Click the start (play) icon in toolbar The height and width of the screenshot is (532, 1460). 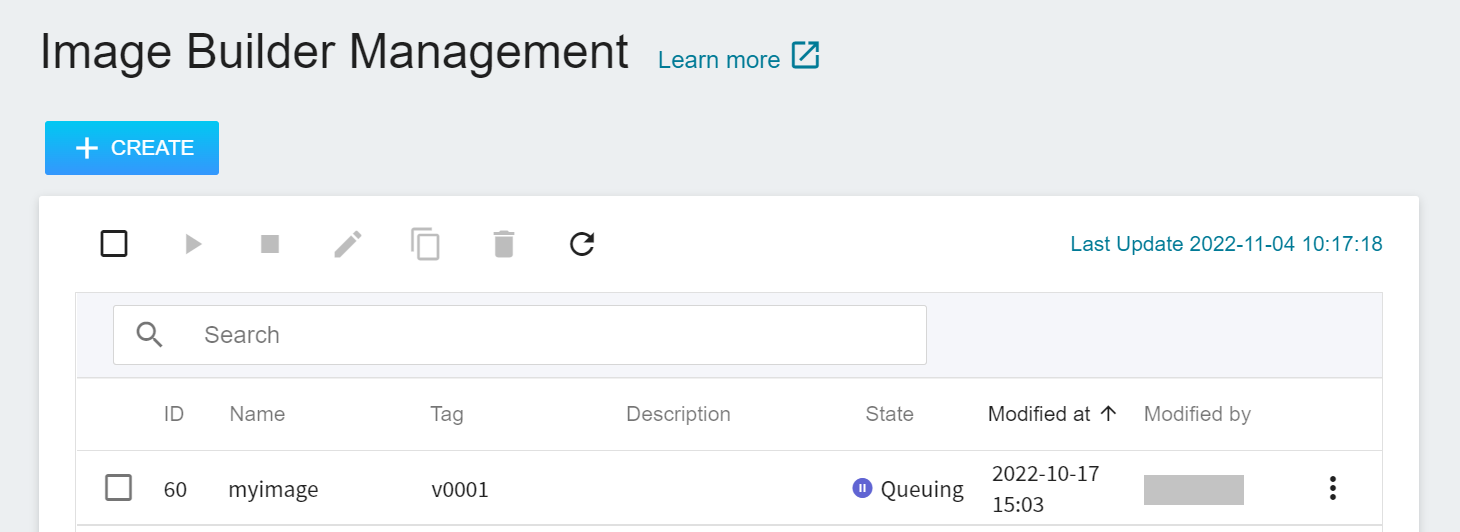pos(193,244)
